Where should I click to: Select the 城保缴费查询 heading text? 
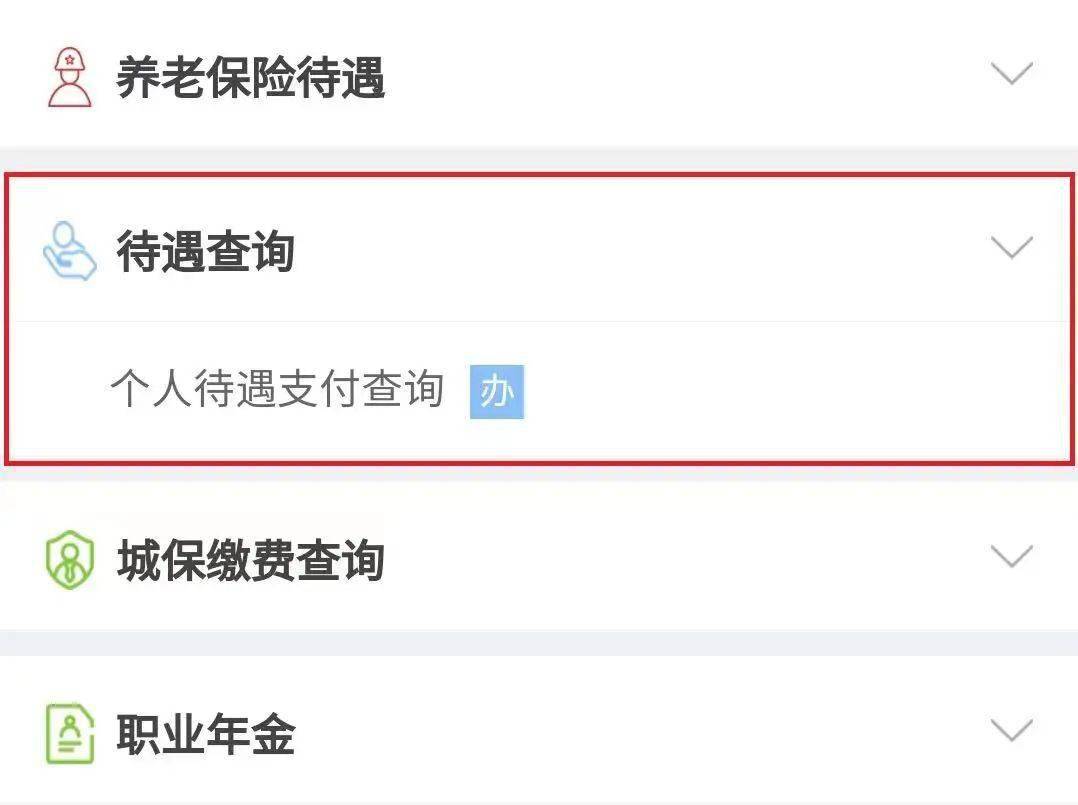250,560
